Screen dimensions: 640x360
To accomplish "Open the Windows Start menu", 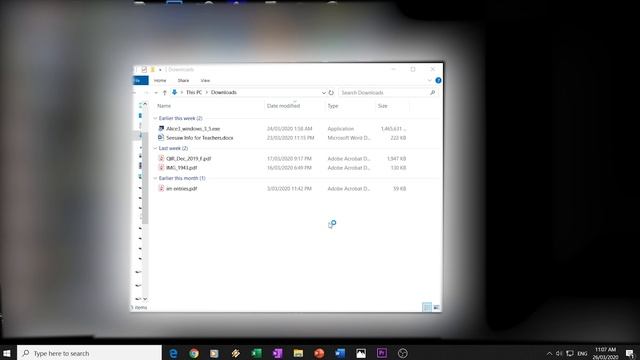I will tap(7, 353).
